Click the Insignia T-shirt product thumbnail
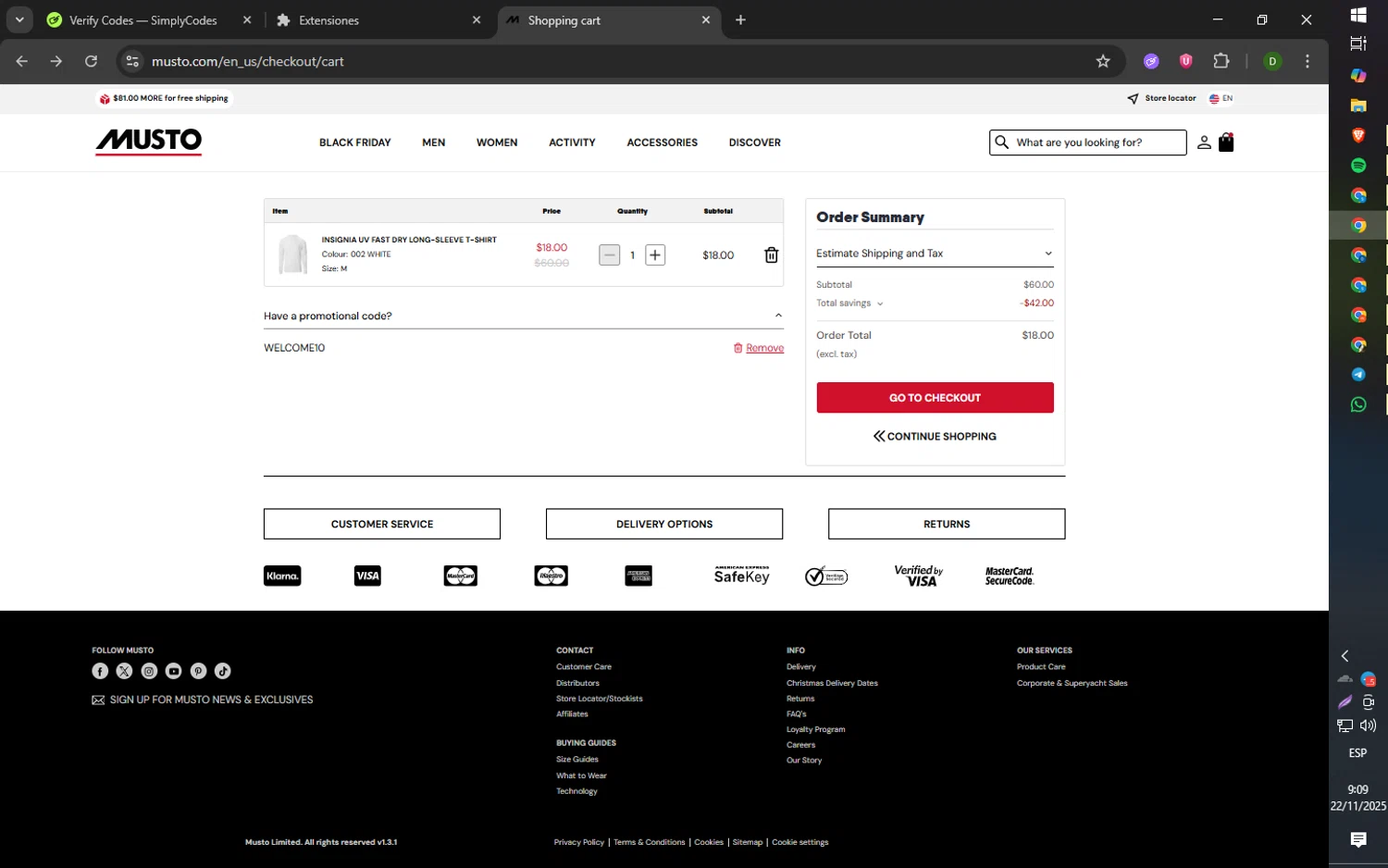This screenshot has width=1388, height=868. 292,254
